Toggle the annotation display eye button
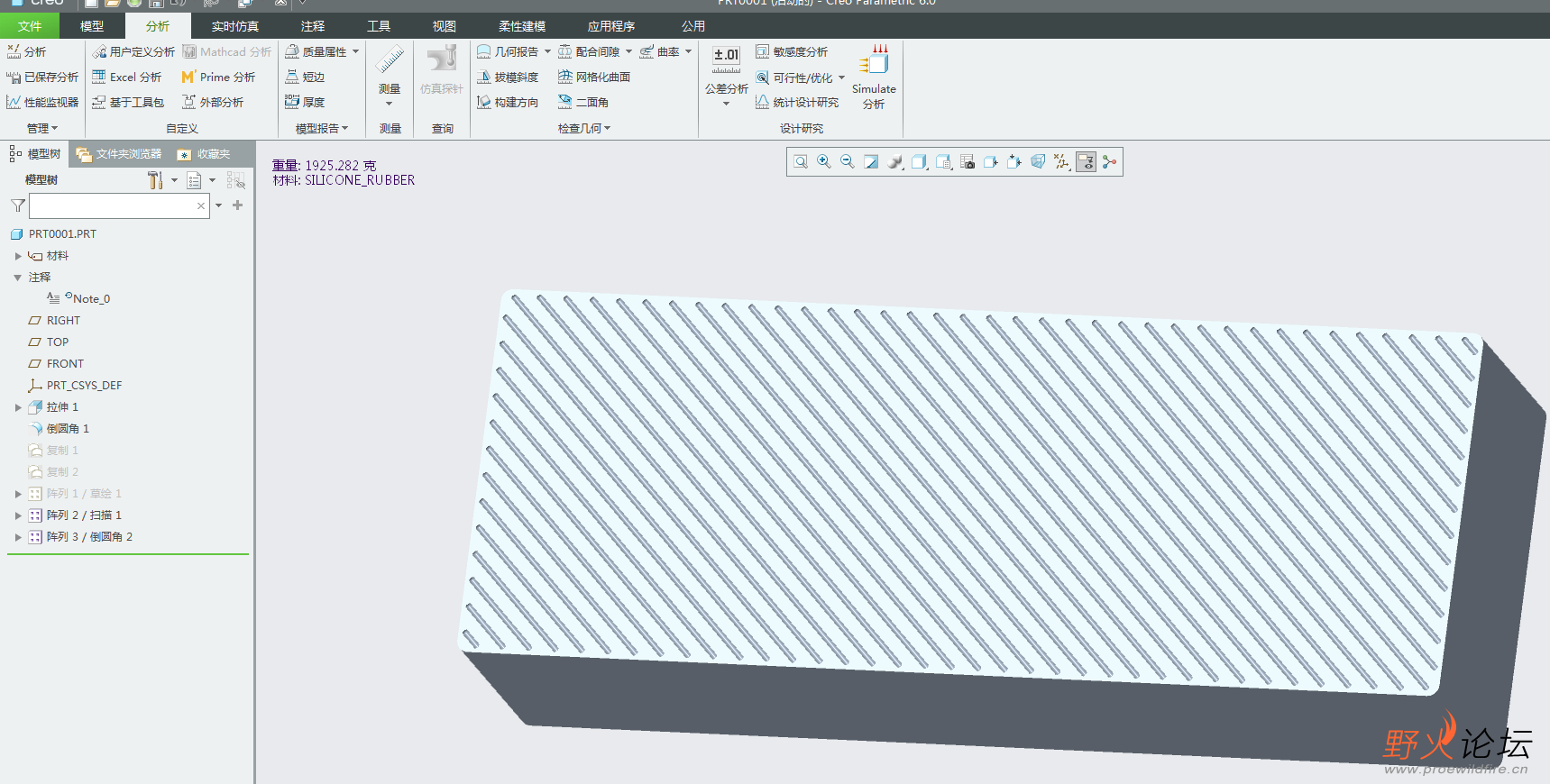1550x784 pixels. (x=1086, y=162)
